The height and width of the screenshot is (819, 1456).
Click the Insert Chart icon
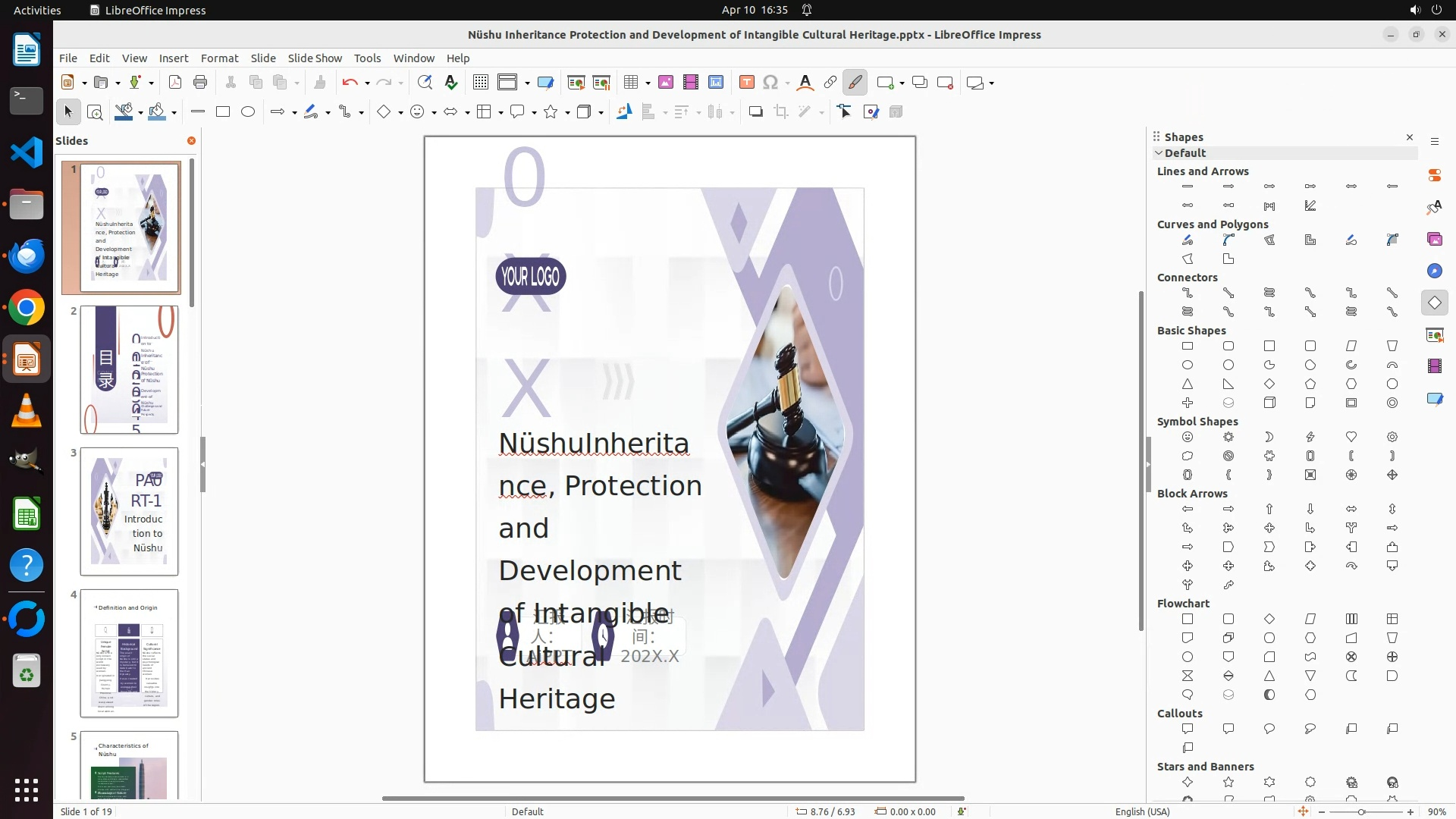point(716,83)
